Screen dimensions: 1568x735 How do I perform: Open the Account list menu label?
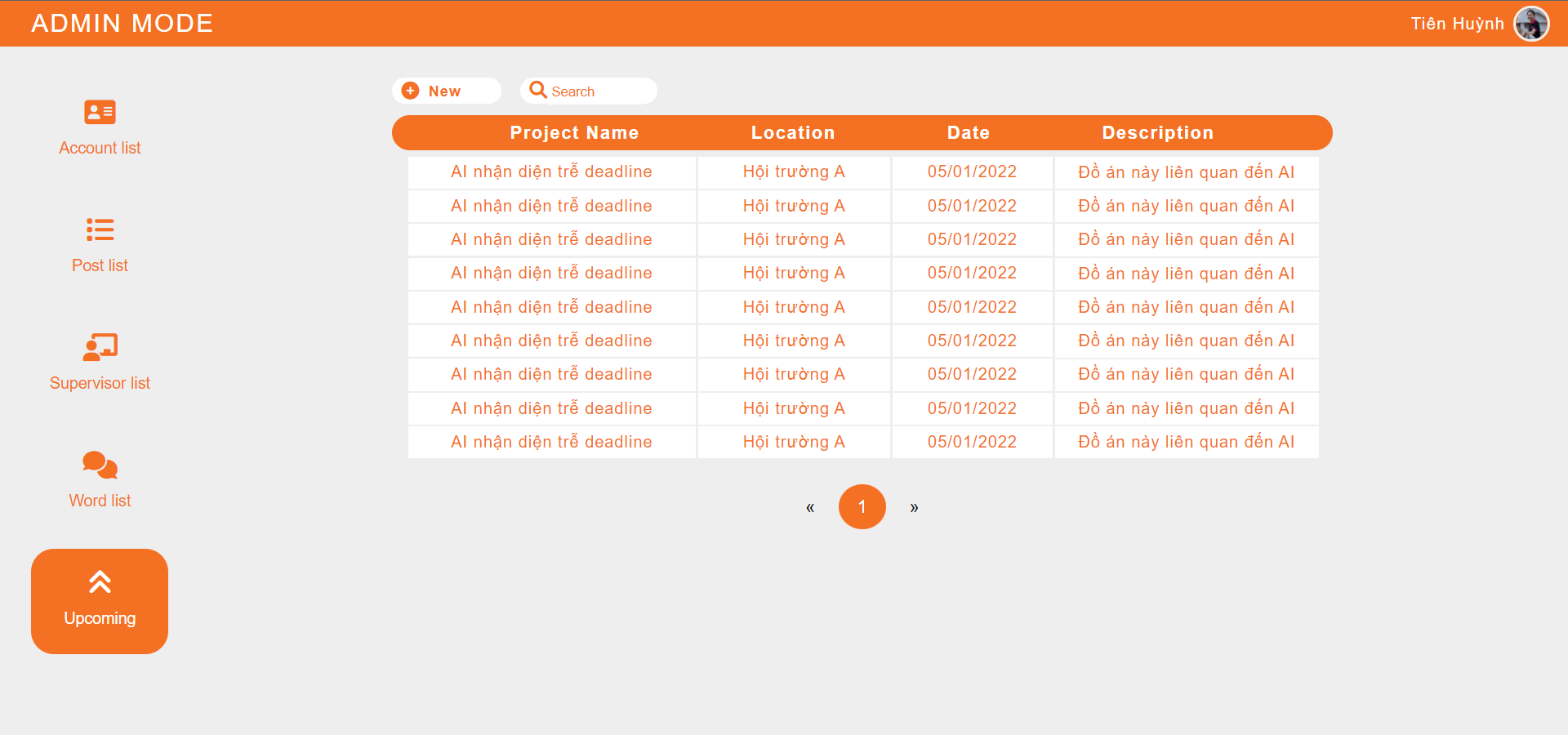coord(100,148)
